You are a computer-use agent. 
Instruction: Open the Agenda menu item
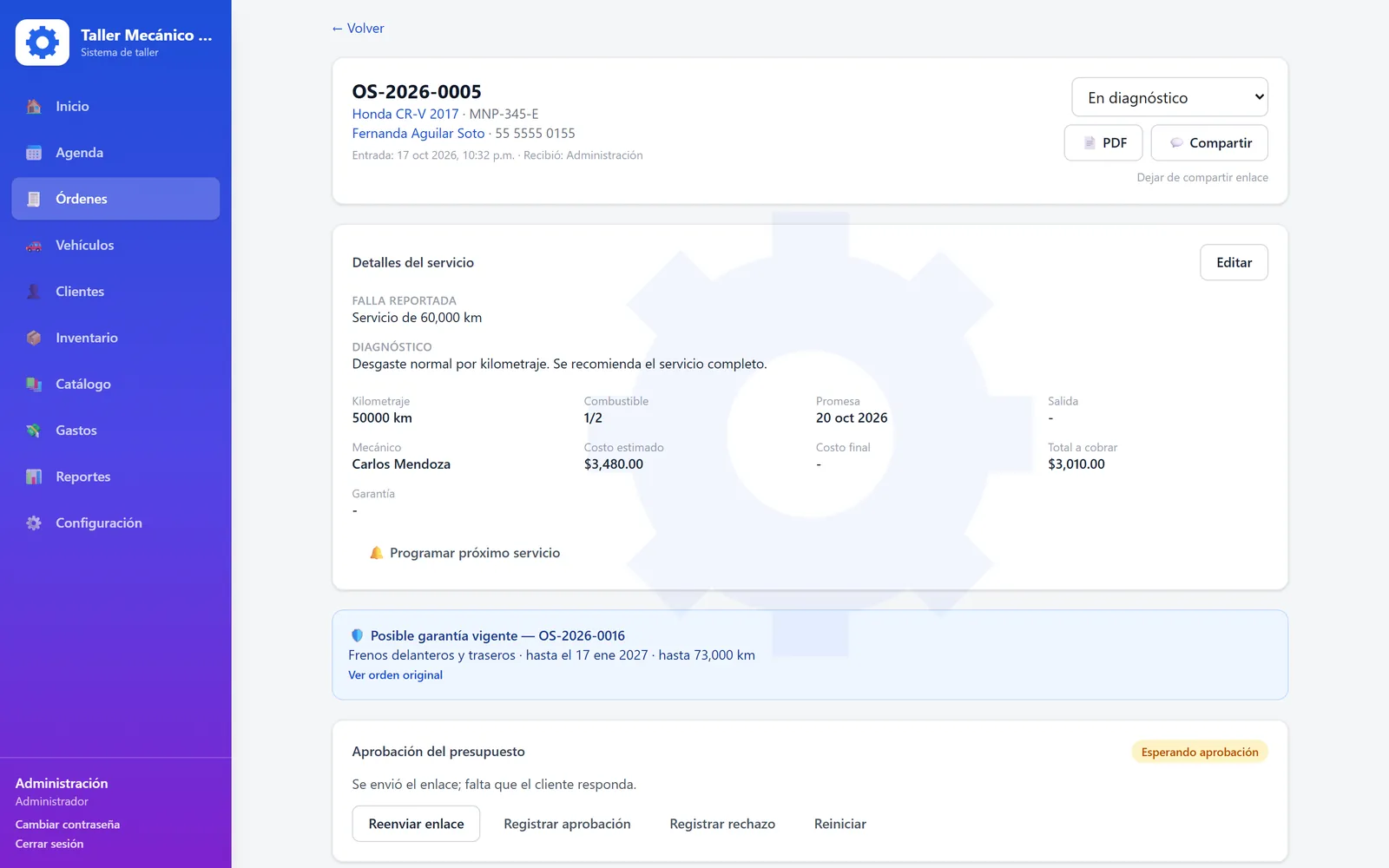tap(115, 153)
